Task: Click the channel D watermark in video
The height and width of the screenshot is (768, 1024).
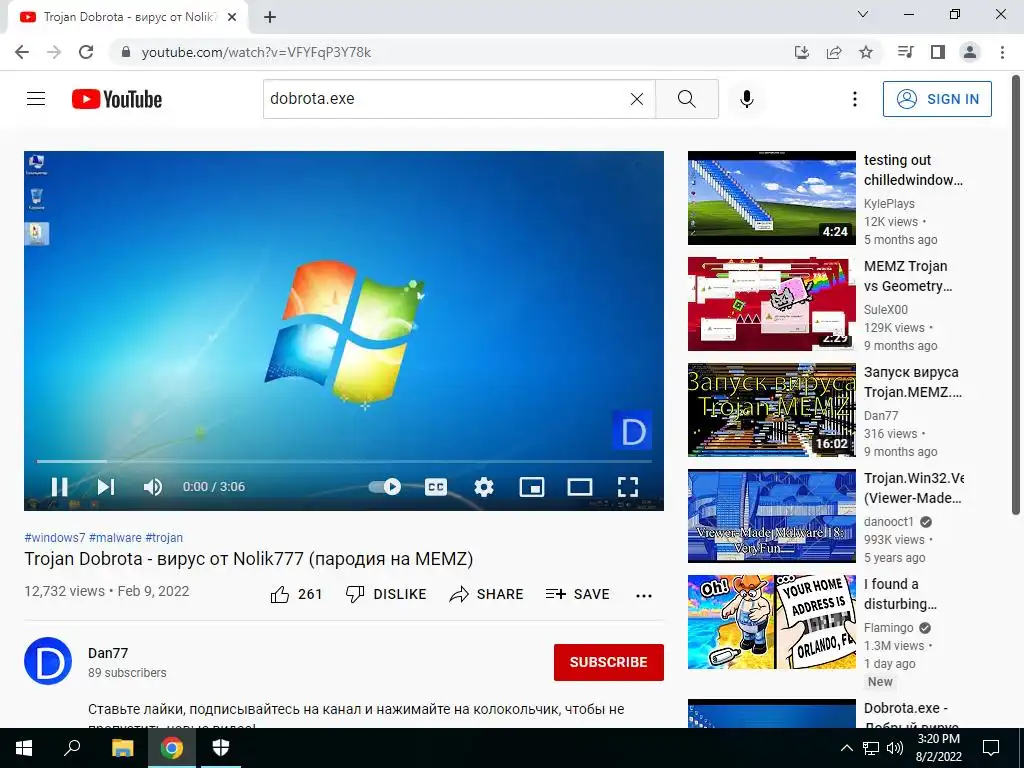Action: coord(632,430)
